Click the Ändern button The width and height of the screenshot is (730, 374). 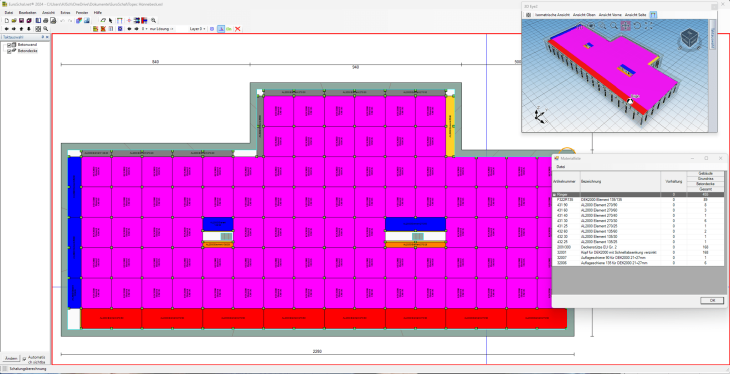(11, 359)
